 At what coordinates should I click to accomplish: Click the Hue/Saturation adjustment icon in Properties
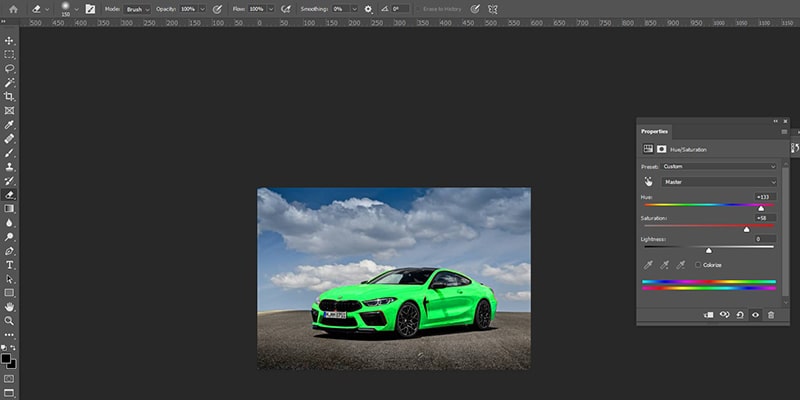pos(648,149)
